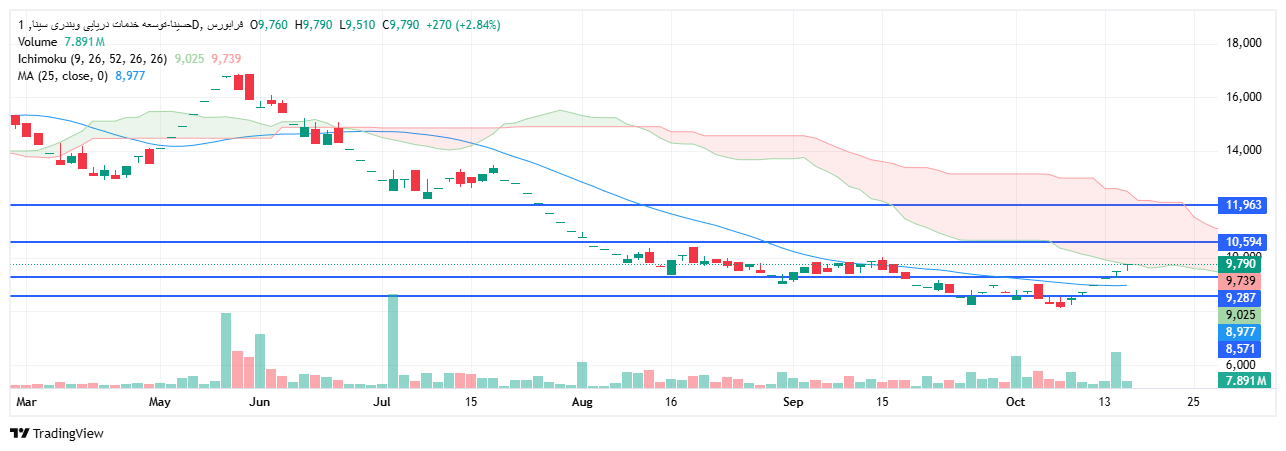1286x451 pixels.
Task: Click the 8,571 blue price label
Action: [1244, 349]
